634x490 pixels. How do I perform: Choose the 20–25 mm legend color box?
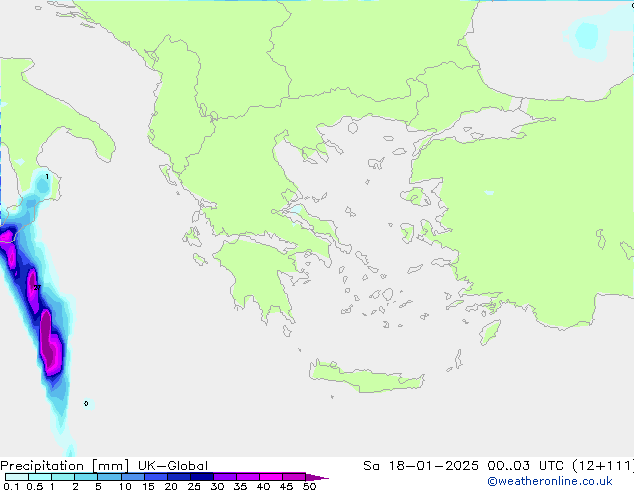[179, 477]
